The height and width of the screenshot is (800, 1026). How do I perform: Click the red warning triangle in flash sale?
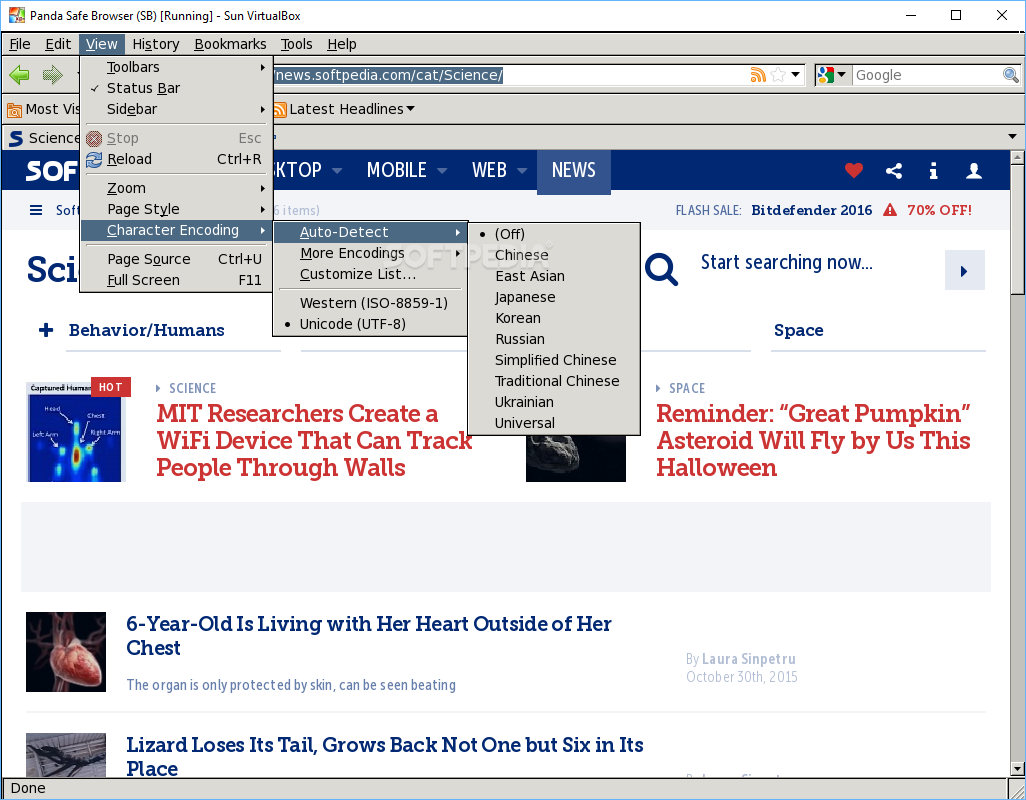pos(890,210)
